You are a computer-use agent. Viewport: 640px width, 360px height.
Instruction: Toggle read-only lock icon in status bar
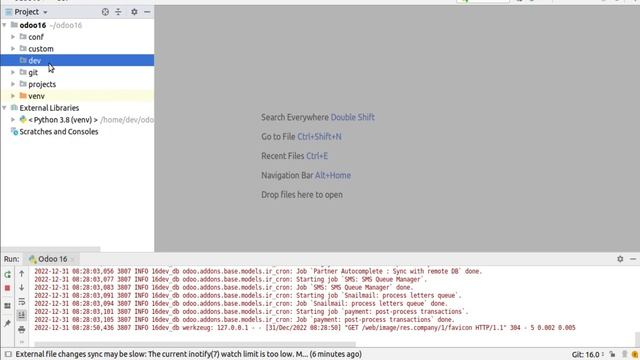pos(612,354)
